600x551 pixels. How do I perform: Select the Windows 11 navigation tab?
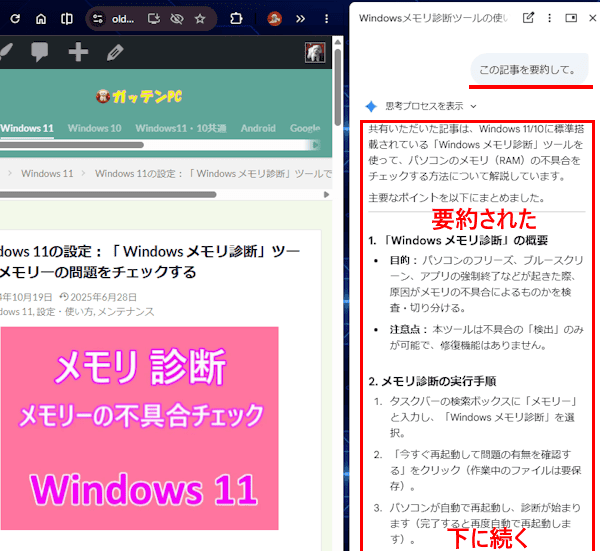click(x=27, y=128)
